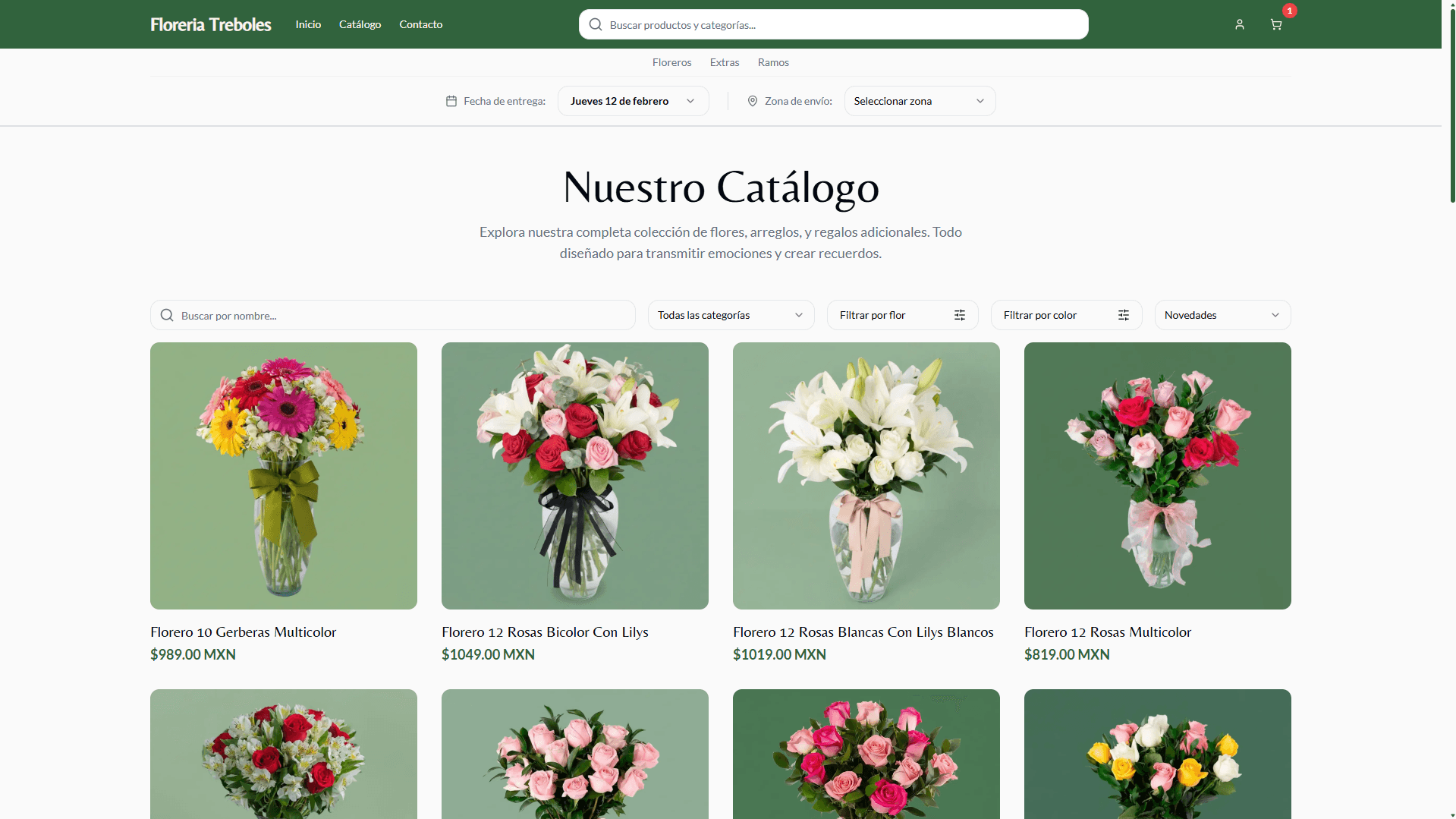Open Florero 12 Rosas Multicolor product title
The width and height of the screenshot is (1456, 819).
1108,632
